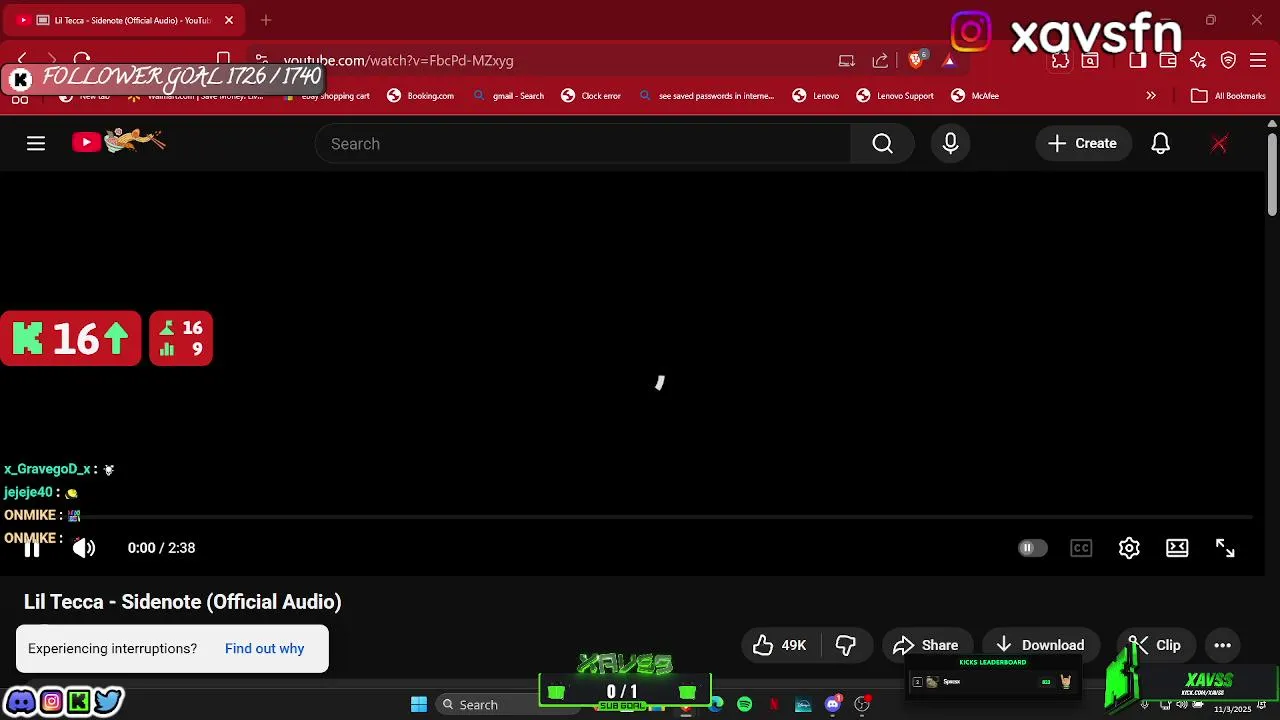Dislike this video

pos(846,645)
